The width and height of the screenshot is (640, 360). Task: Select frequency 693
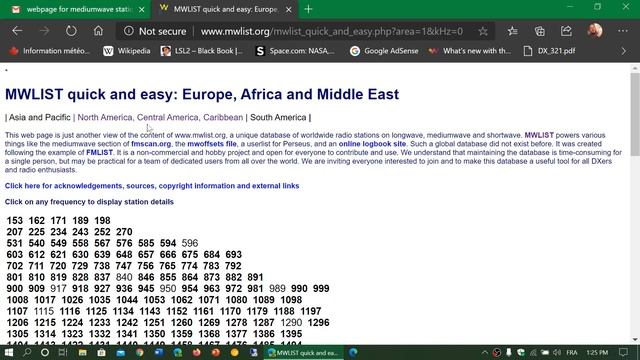coord(233,255)
